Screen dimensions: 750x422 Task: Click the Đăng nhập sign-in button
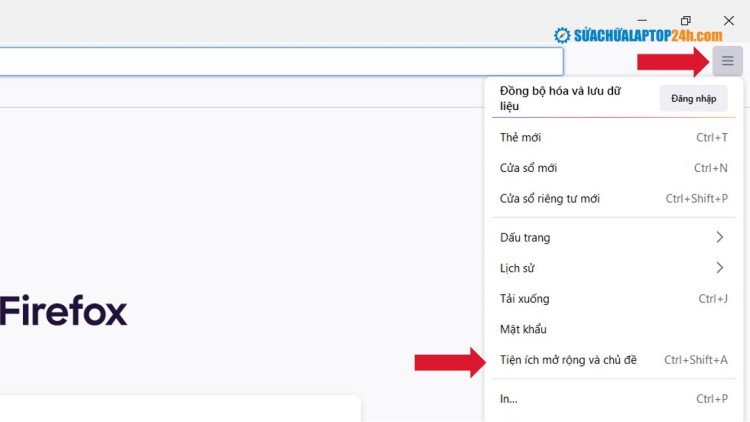click(x=694, y=99)
